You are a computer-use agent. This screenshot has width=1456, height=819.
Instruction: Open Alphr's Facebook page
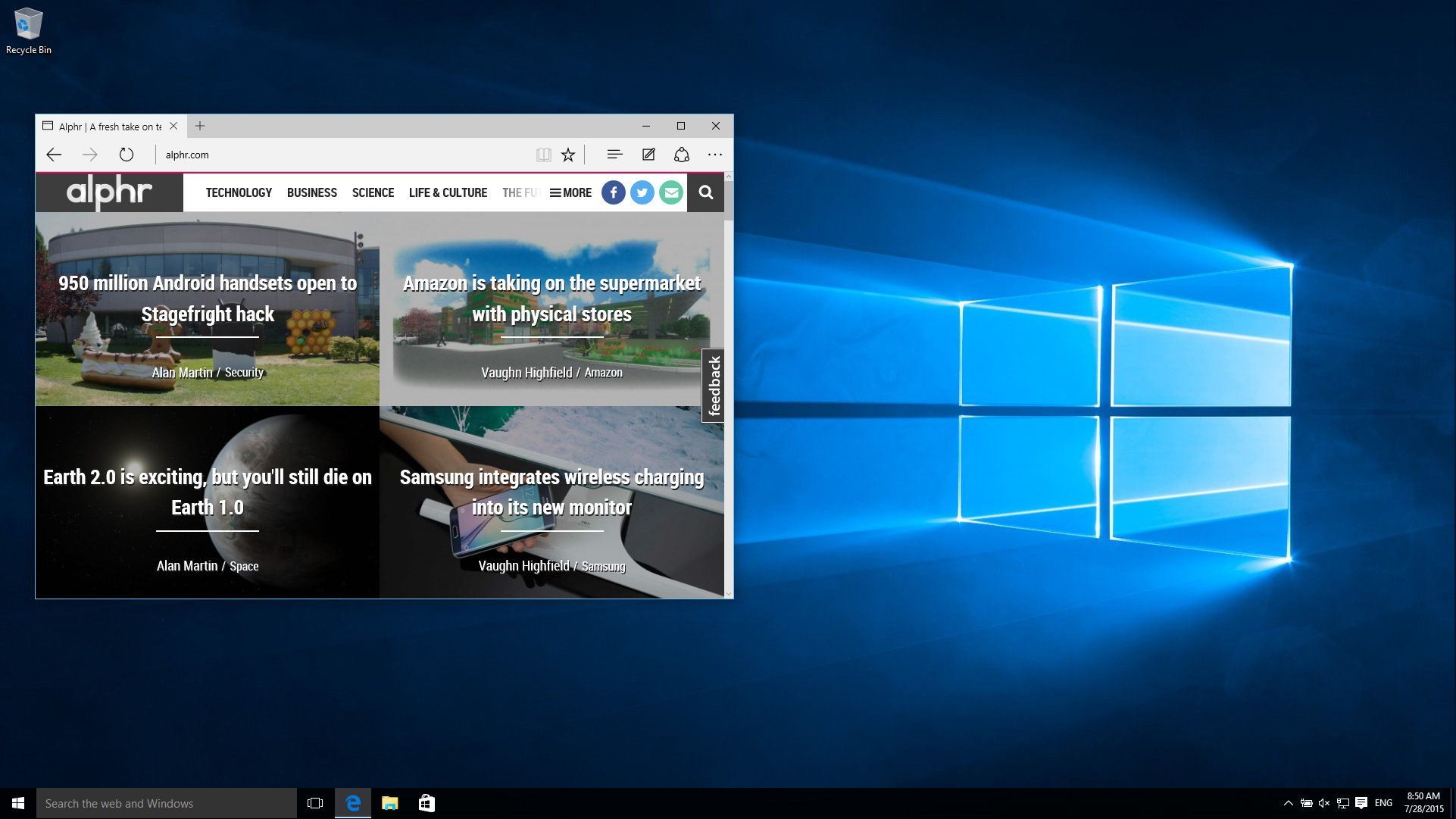pyautogui.click(x=613, y=192)
